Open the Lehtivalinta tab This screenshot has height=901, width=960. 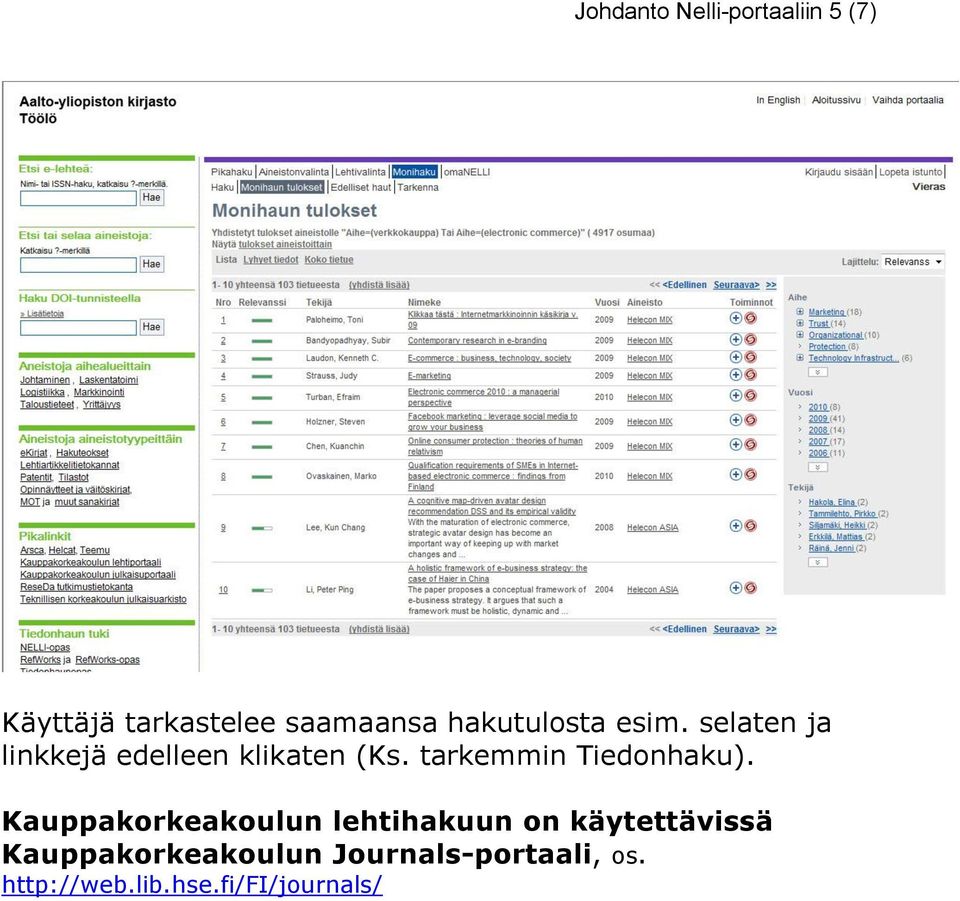pyautogui.click(x=360, y=172)
